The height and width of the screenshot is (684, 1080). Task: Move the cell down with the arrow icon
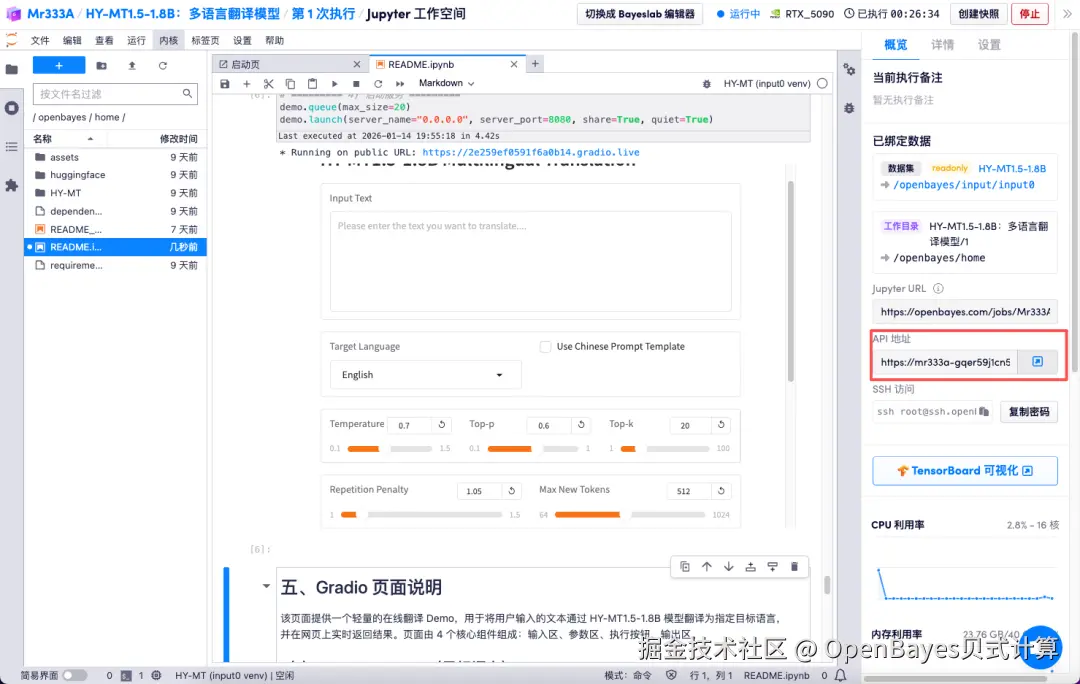click(x=729, y=566)
